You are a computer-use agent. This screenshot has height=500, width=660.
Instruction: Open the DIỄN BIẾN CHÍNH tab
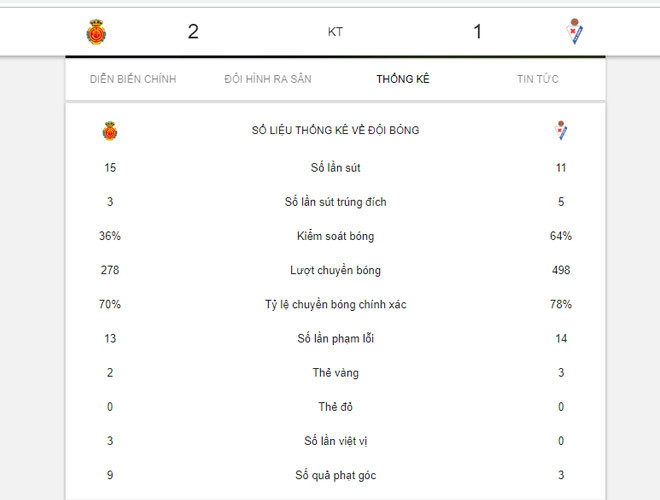[x=133, y=79]
